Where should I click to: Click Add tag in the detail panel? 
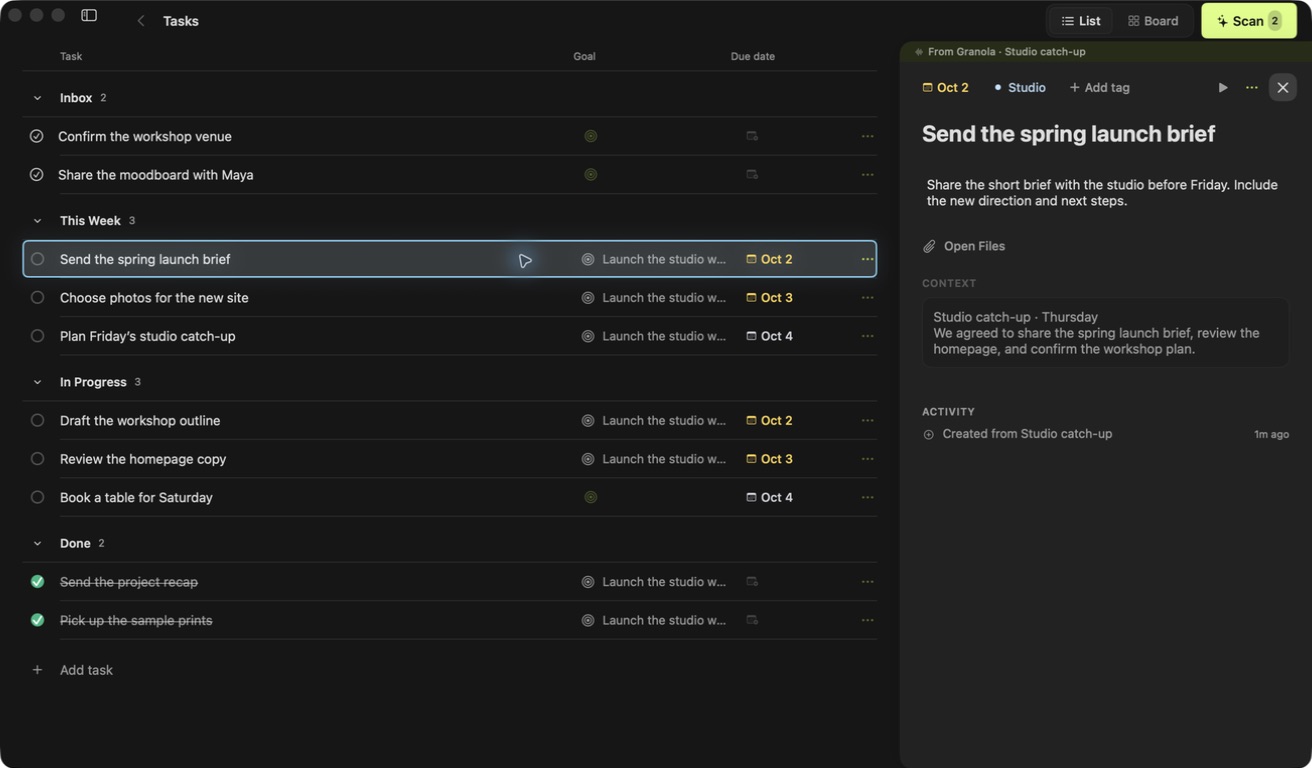click(1100, 88)
